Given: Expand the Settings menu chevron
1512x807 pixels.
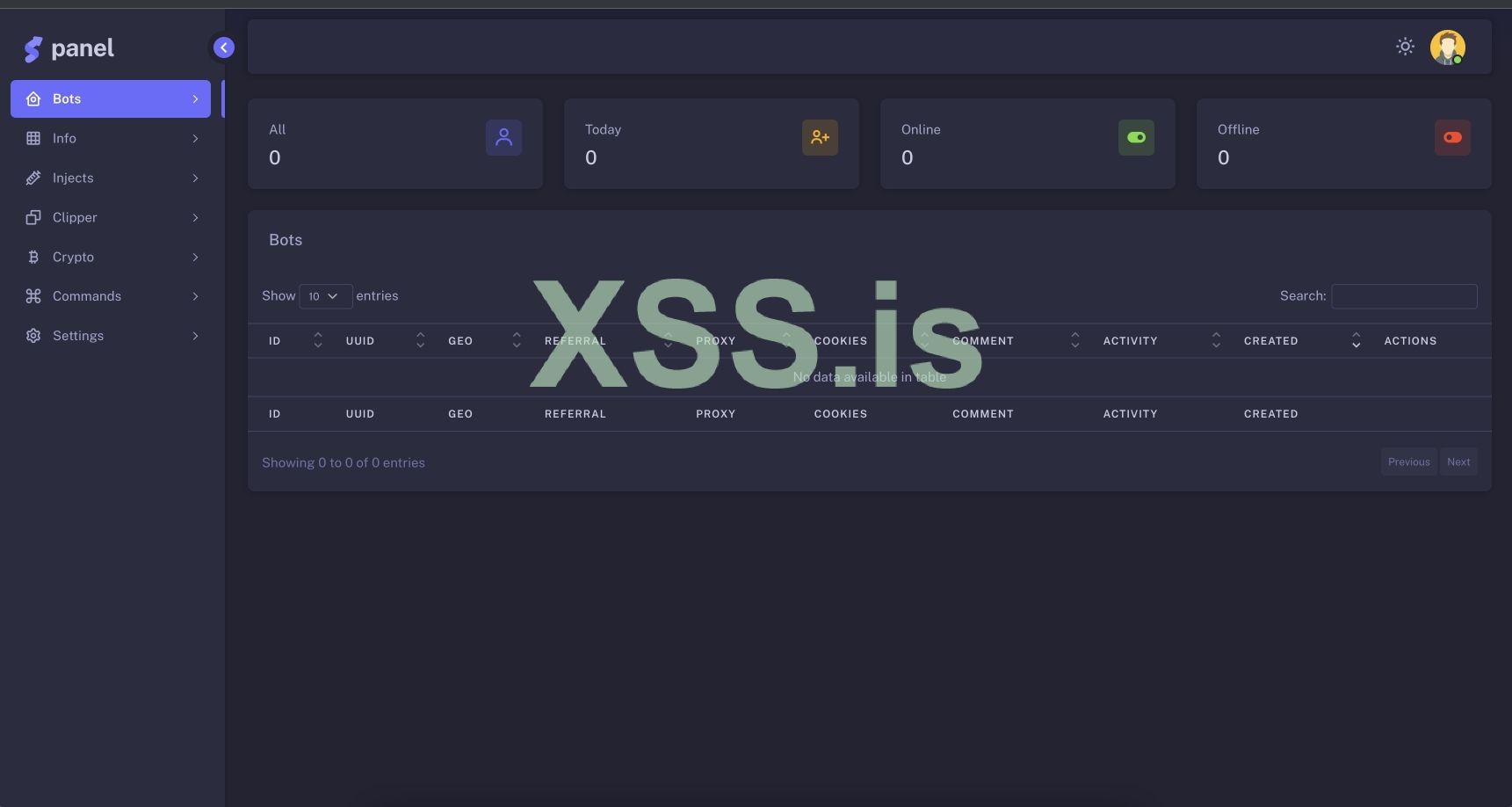Looking at the screenshot, I should (x=195, y=336).
